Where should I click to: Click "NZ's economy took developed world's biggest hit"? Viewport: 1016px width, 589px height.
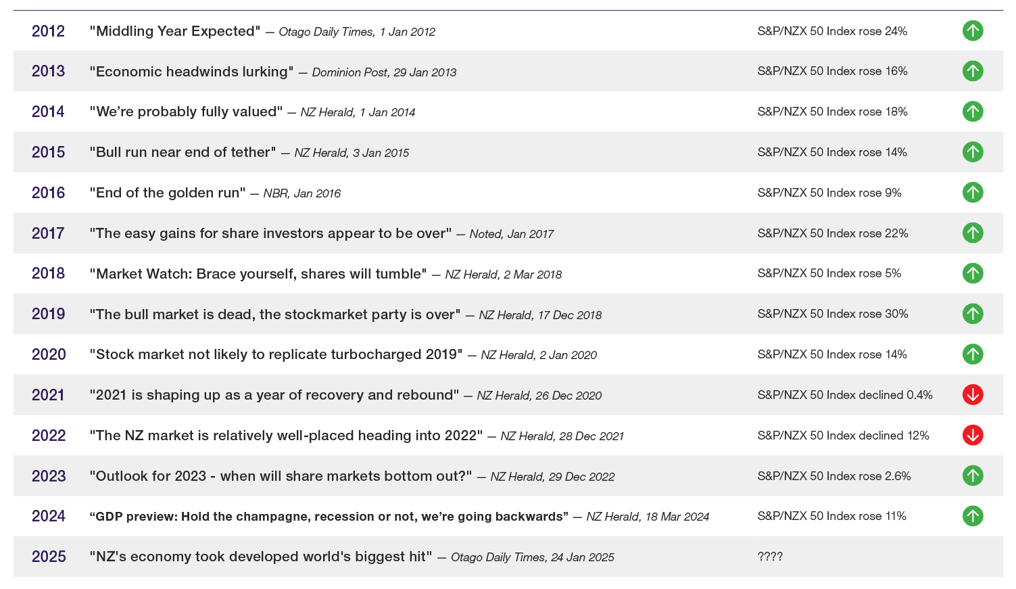261,557
